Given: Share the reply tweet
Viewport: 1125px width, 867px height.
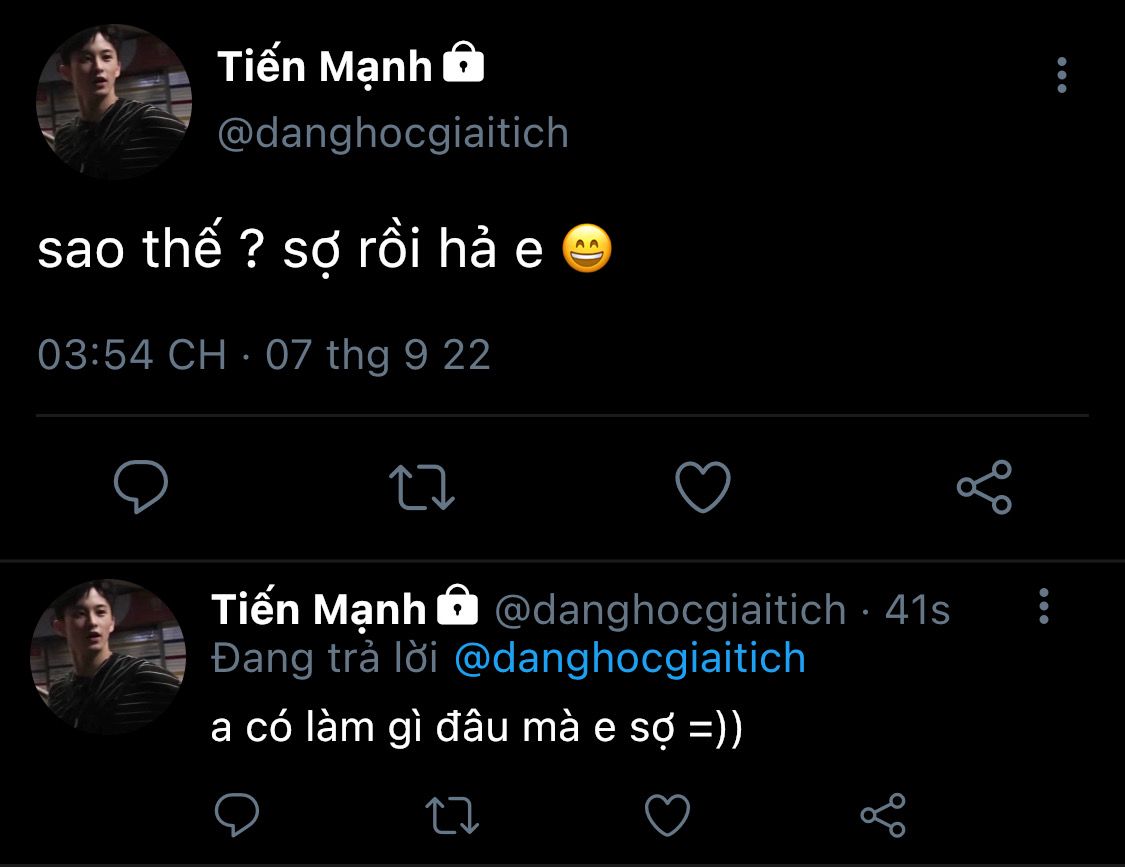Looking at the screenshot, I should (x=883, y=815).
